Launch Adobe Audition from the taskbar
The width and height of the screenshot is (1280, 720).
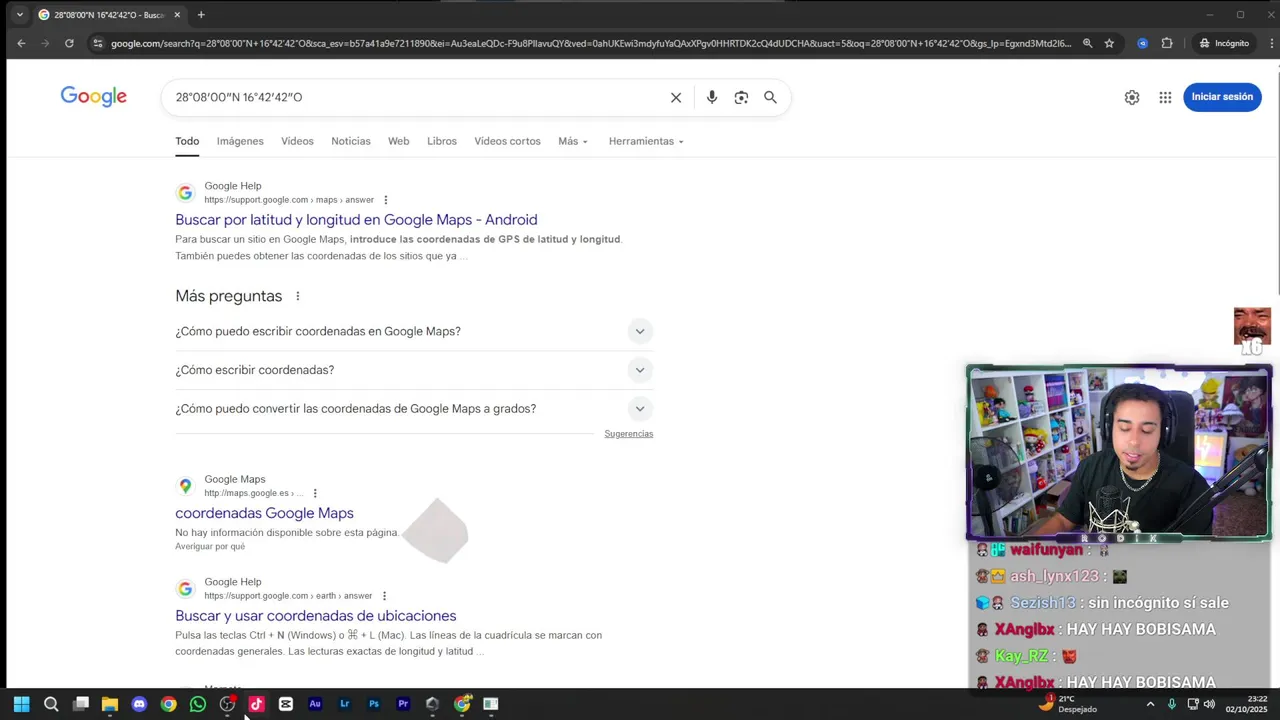(315, 704)
